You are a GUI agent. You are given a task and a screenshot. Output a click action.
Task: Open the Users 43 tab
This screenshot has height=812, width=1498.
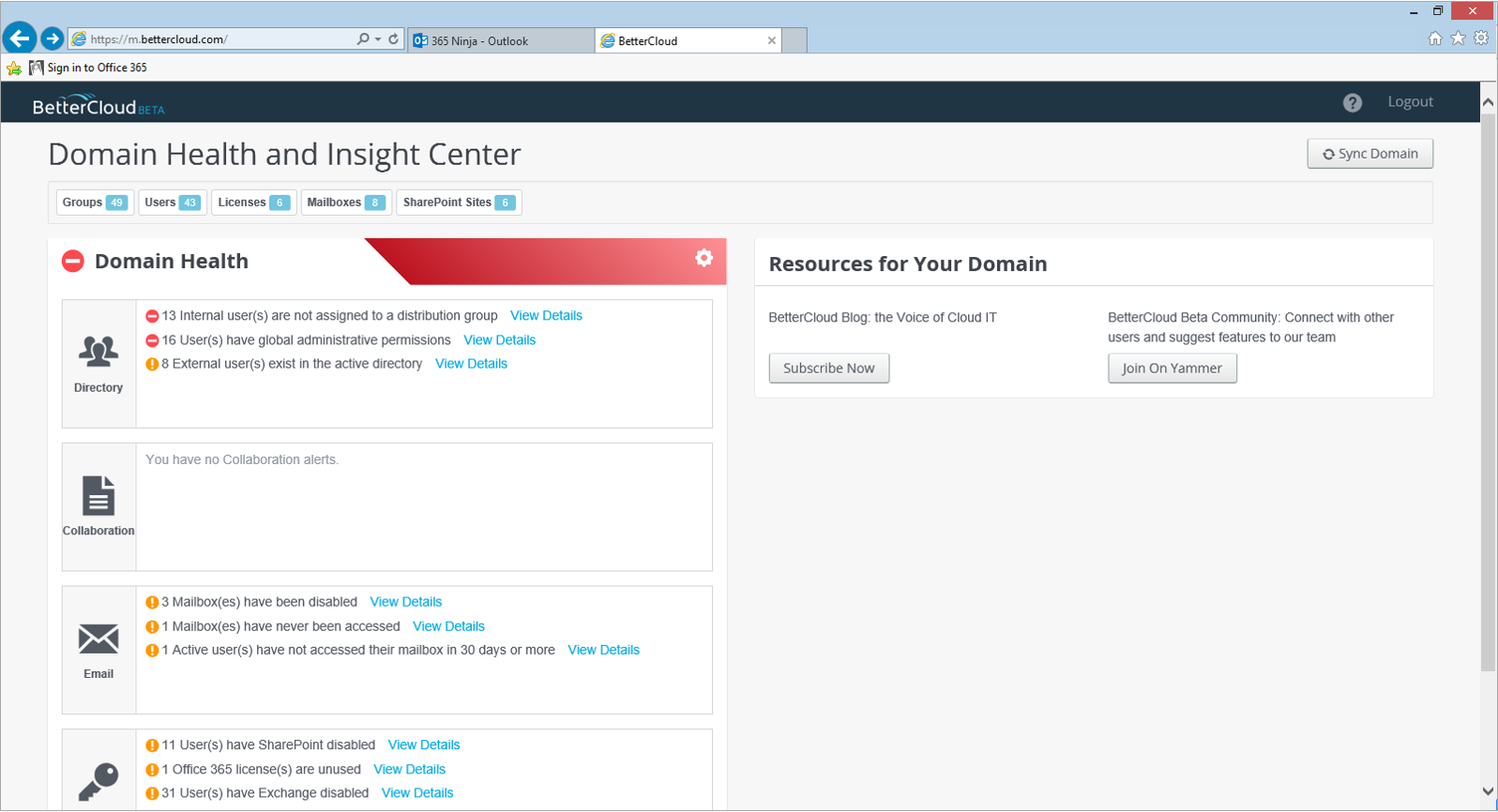(172, 203)
